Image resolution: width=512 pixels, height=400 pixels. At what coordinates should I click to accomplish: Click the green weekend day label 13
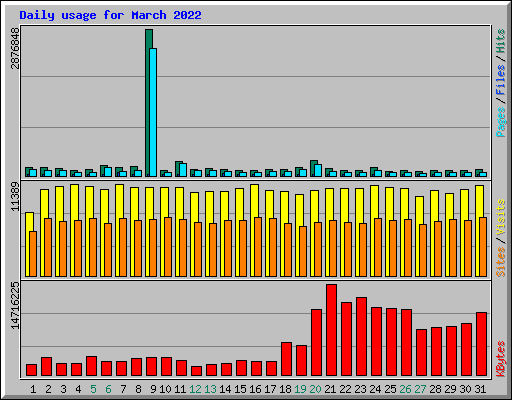tap(210, 389)
